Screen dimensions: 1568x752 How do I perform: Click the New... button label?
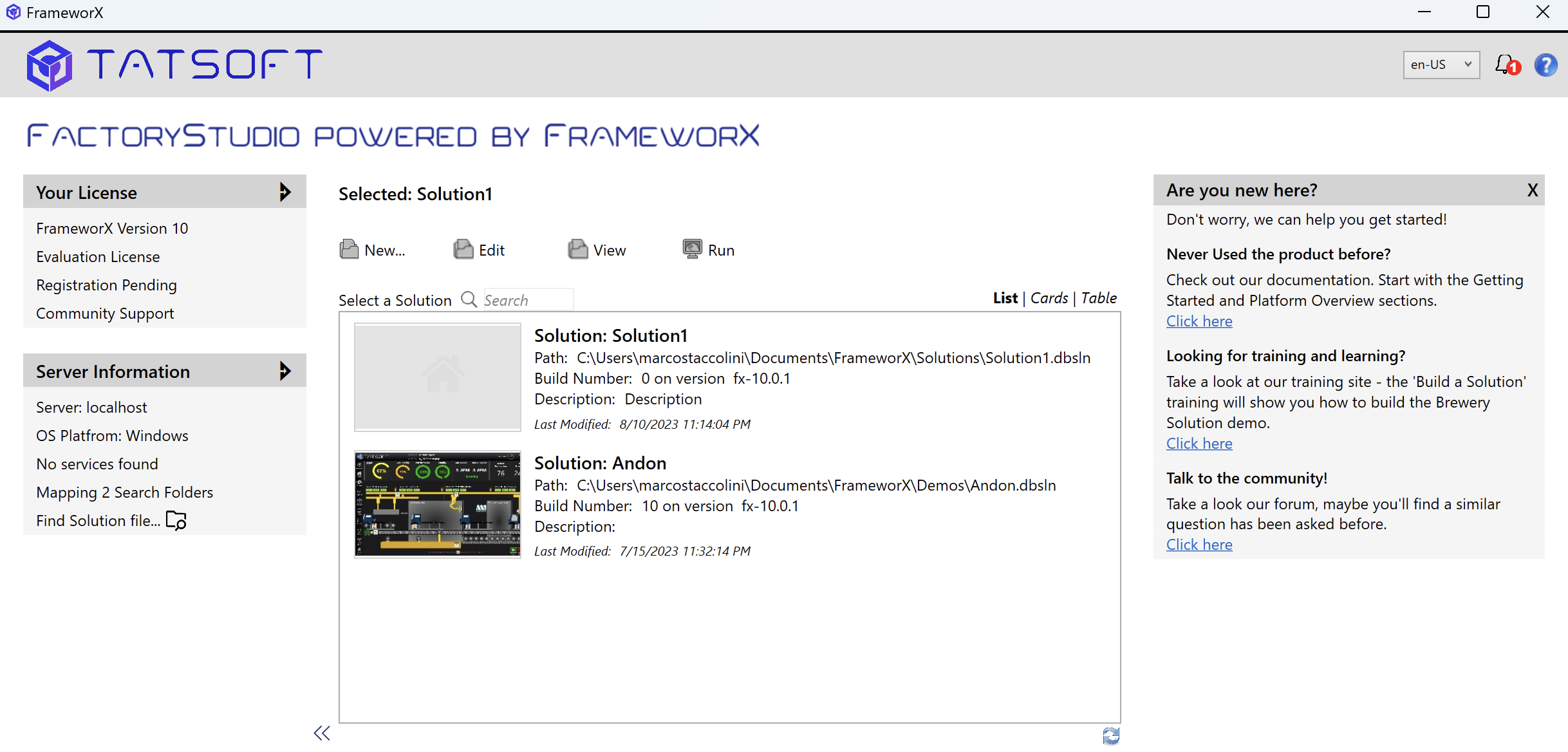(385, 250)
